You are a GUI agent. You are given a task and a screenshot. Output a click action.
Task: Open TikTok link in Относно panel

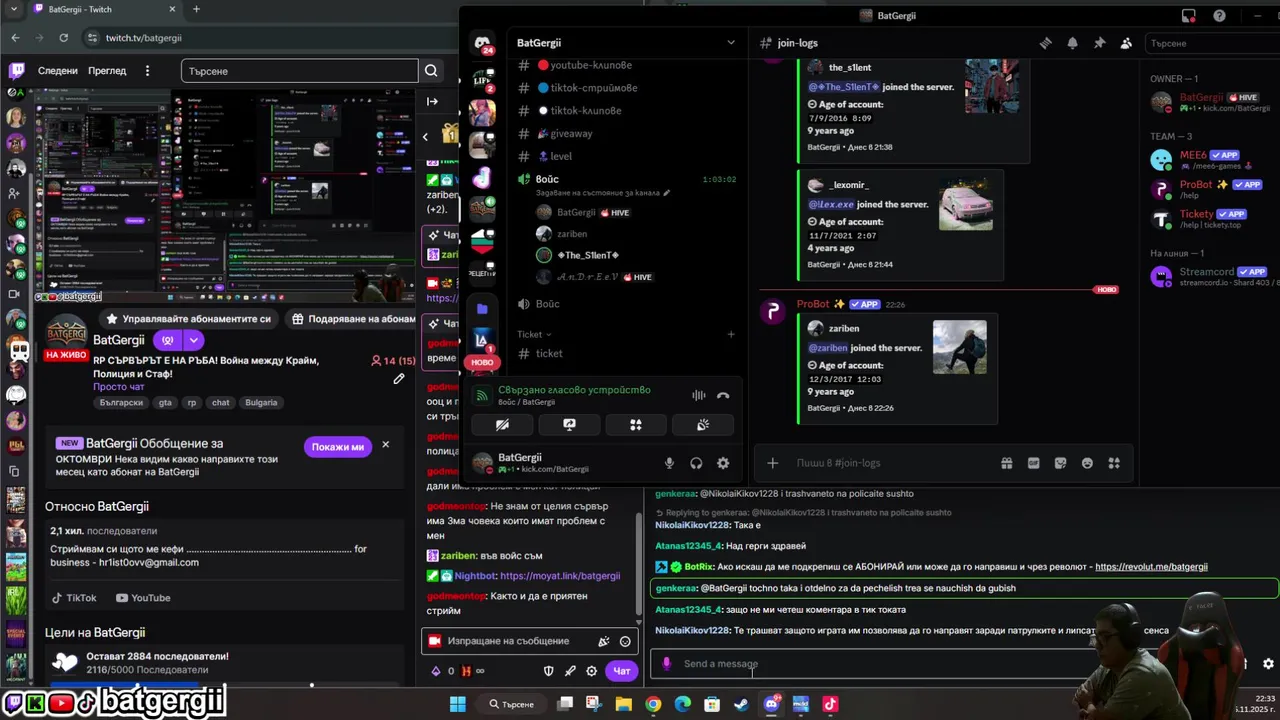(75, 598)
